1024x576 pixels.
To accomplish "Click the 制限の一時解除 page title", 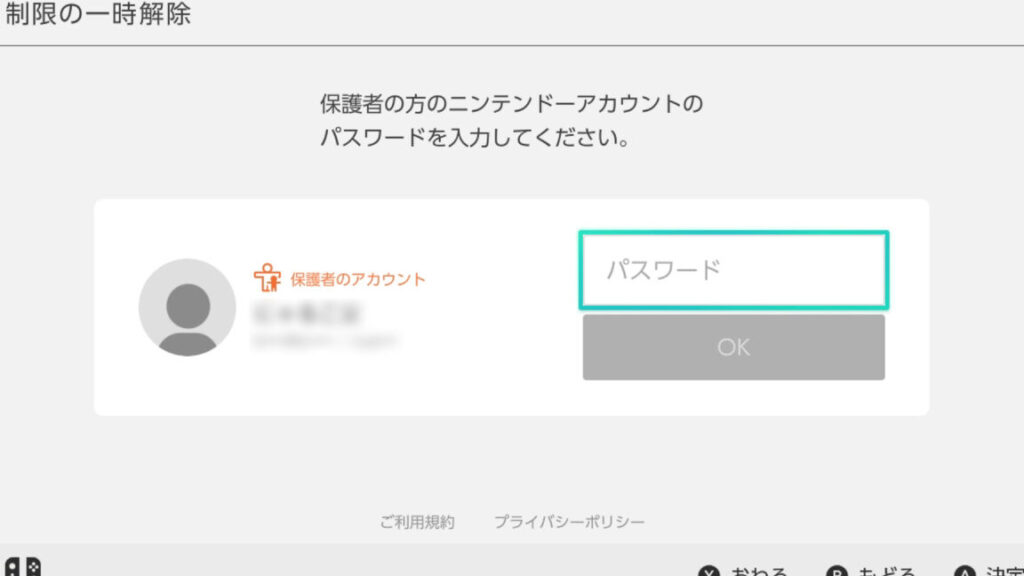I will coord(97,15).
